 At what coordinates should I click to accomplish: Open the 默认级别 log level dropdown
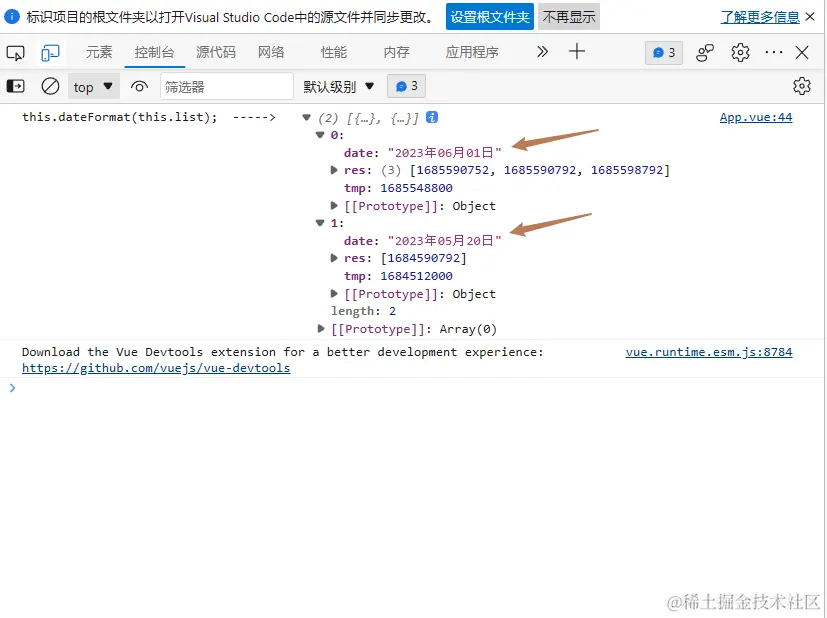[339, 86]
